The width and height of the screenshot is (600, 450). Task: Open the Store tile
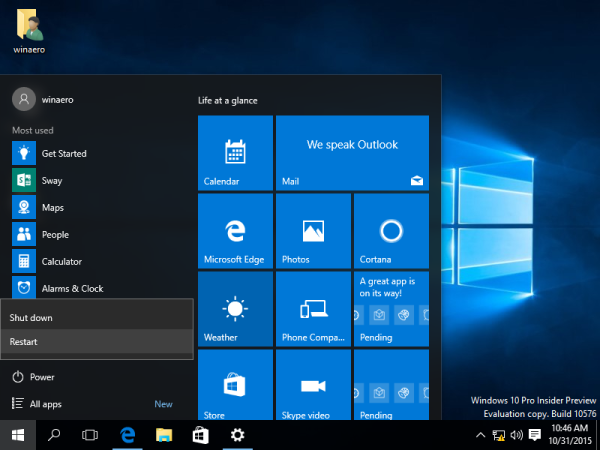[235, 385]
